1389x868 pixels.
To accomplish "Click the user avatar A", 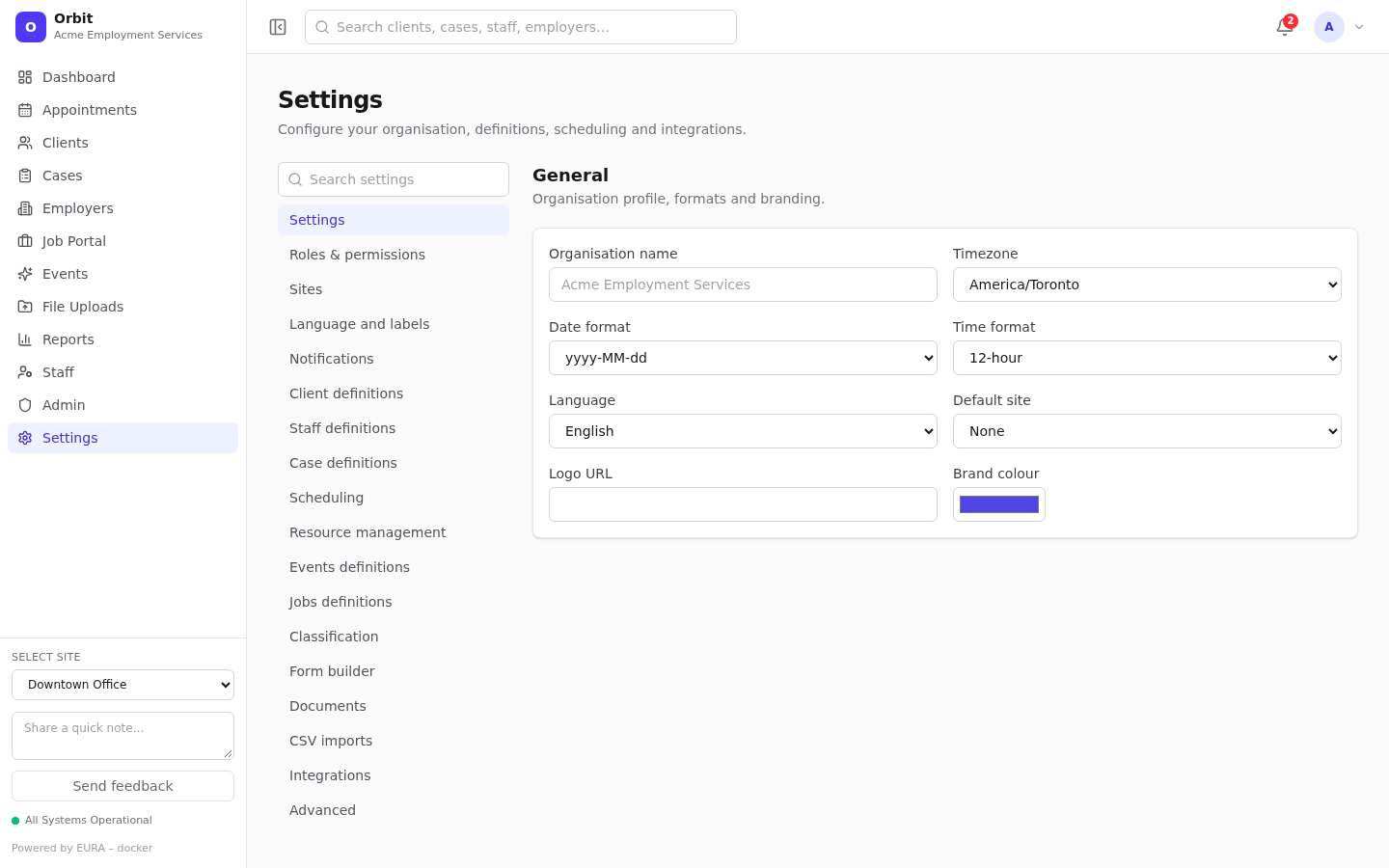I will point(1329,27).
